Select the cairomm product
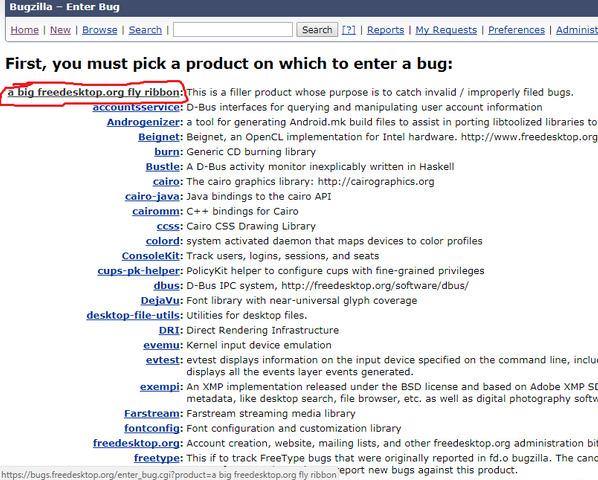598x480 pixels. (x=156, y=211)
